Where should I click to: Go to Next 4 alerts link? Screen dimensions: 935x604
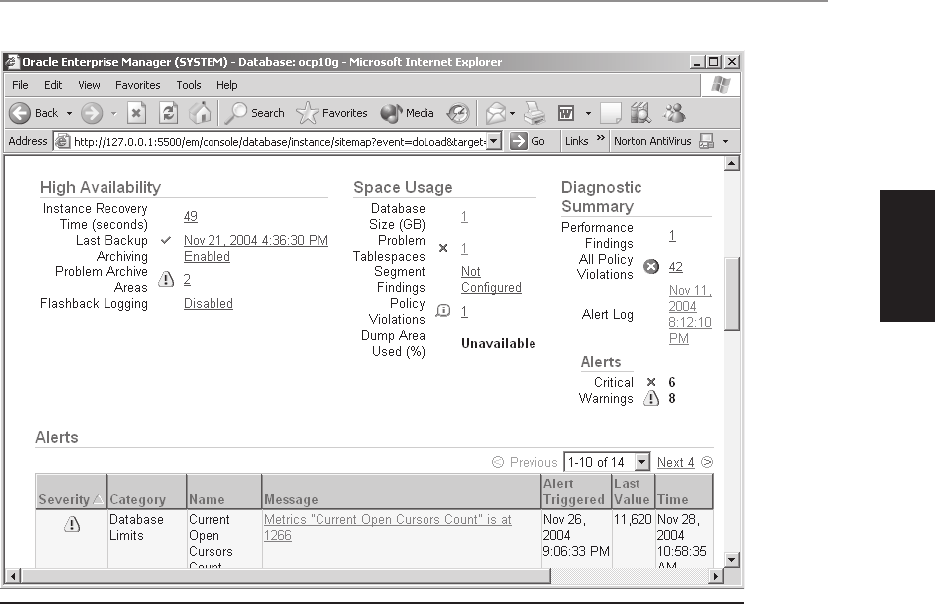676,462
